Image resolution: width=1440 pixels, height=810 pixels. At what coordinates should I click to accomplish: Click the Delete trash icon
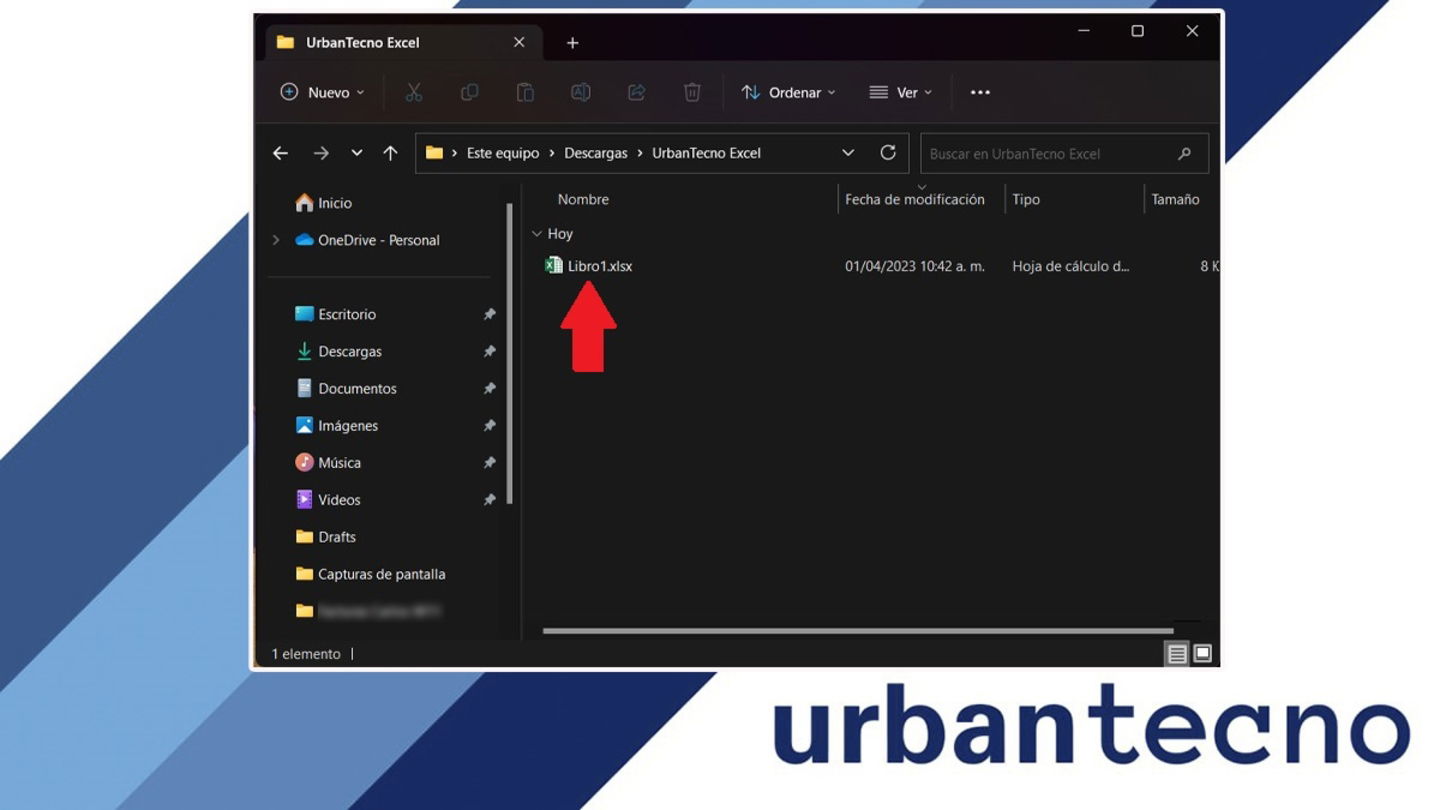(x=692, y=92)
